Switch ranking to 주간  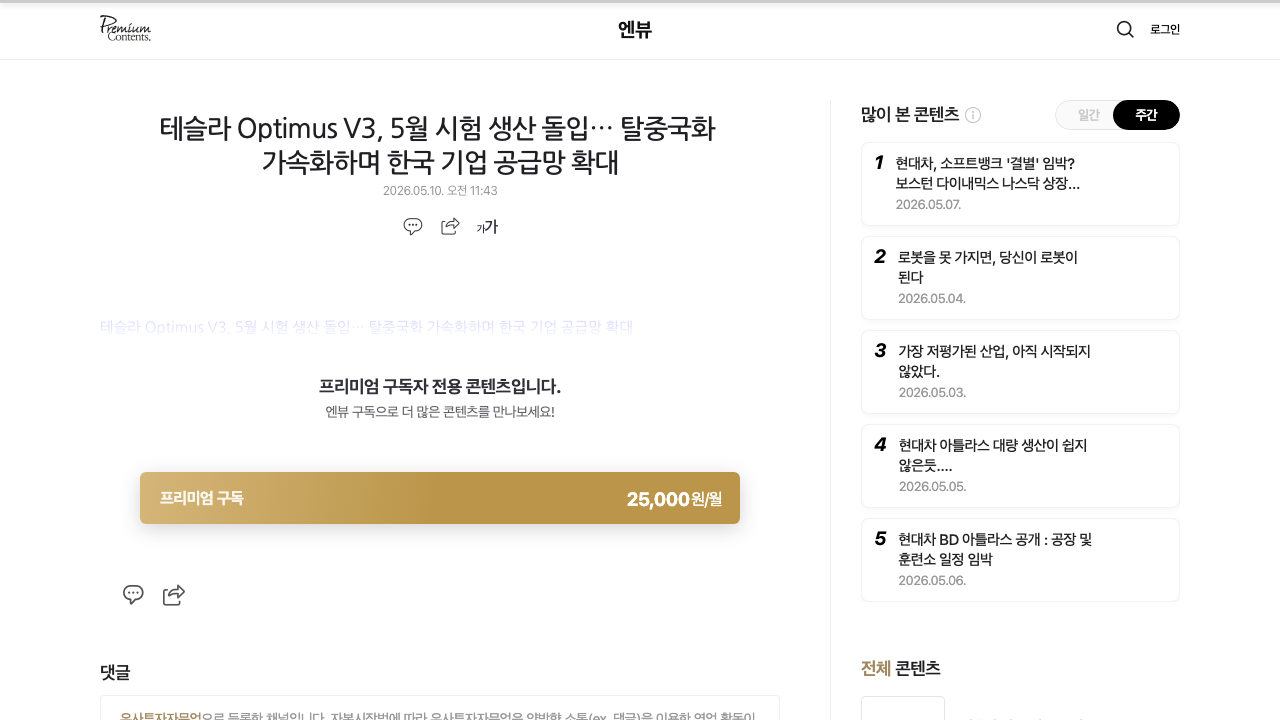click(1146, 115)
